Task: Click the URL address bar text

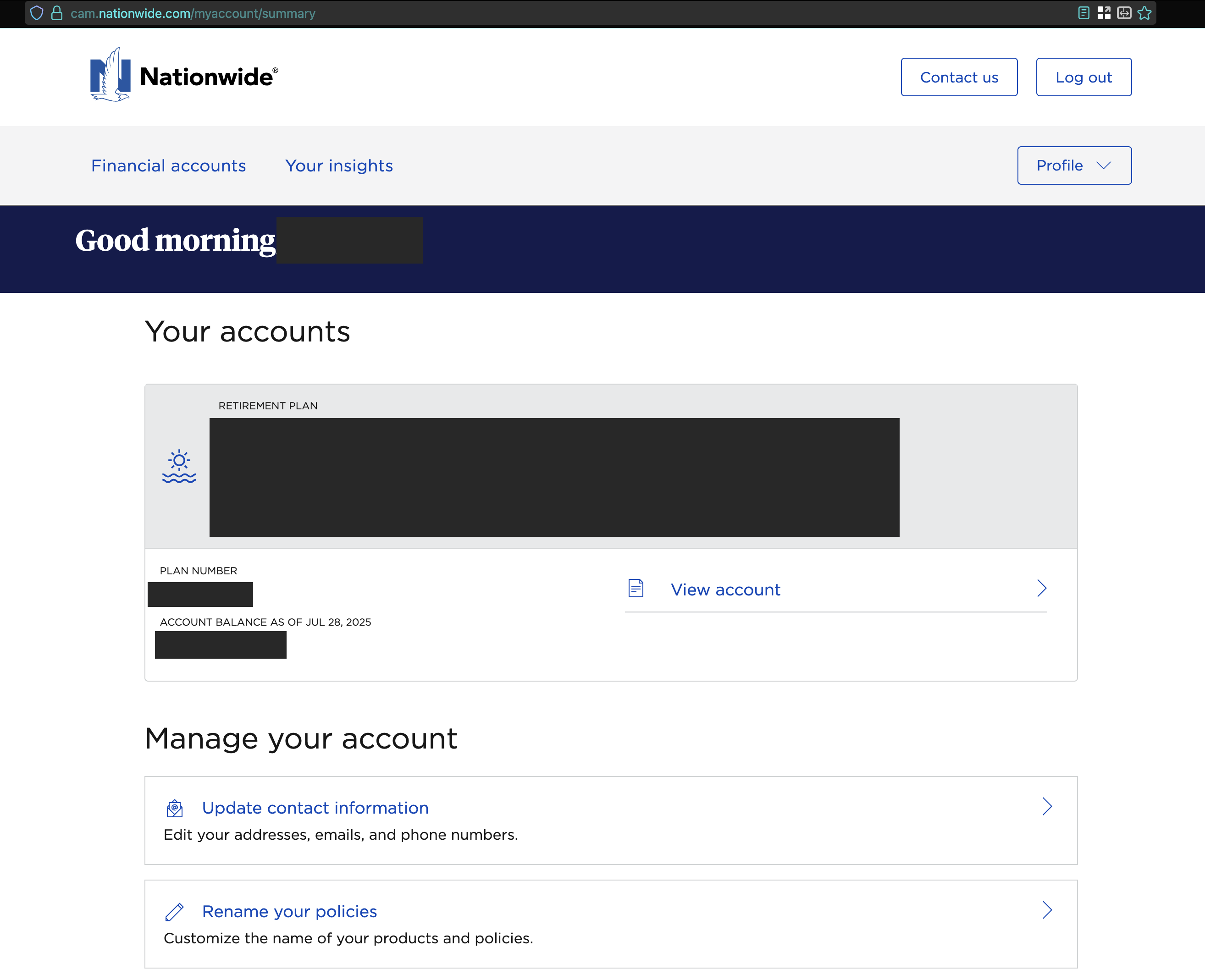Action: (x=193, y=14)
